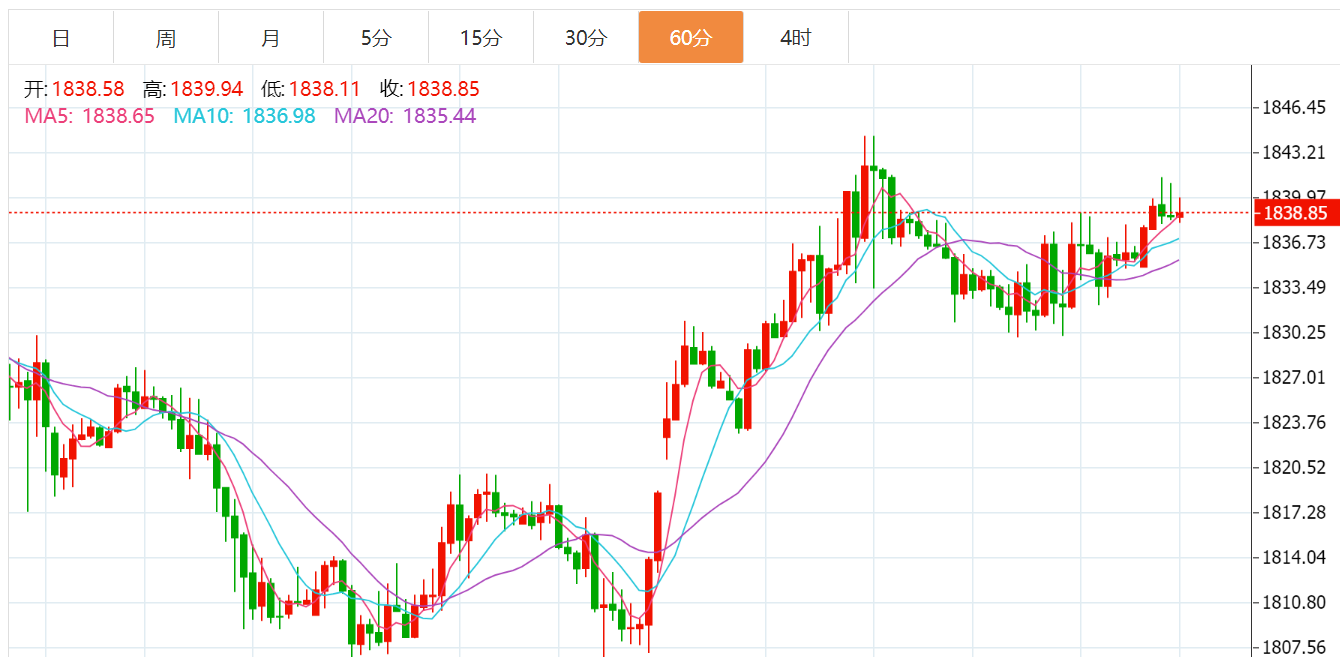Click the MA5 indicator label

(x=89, y=116)
